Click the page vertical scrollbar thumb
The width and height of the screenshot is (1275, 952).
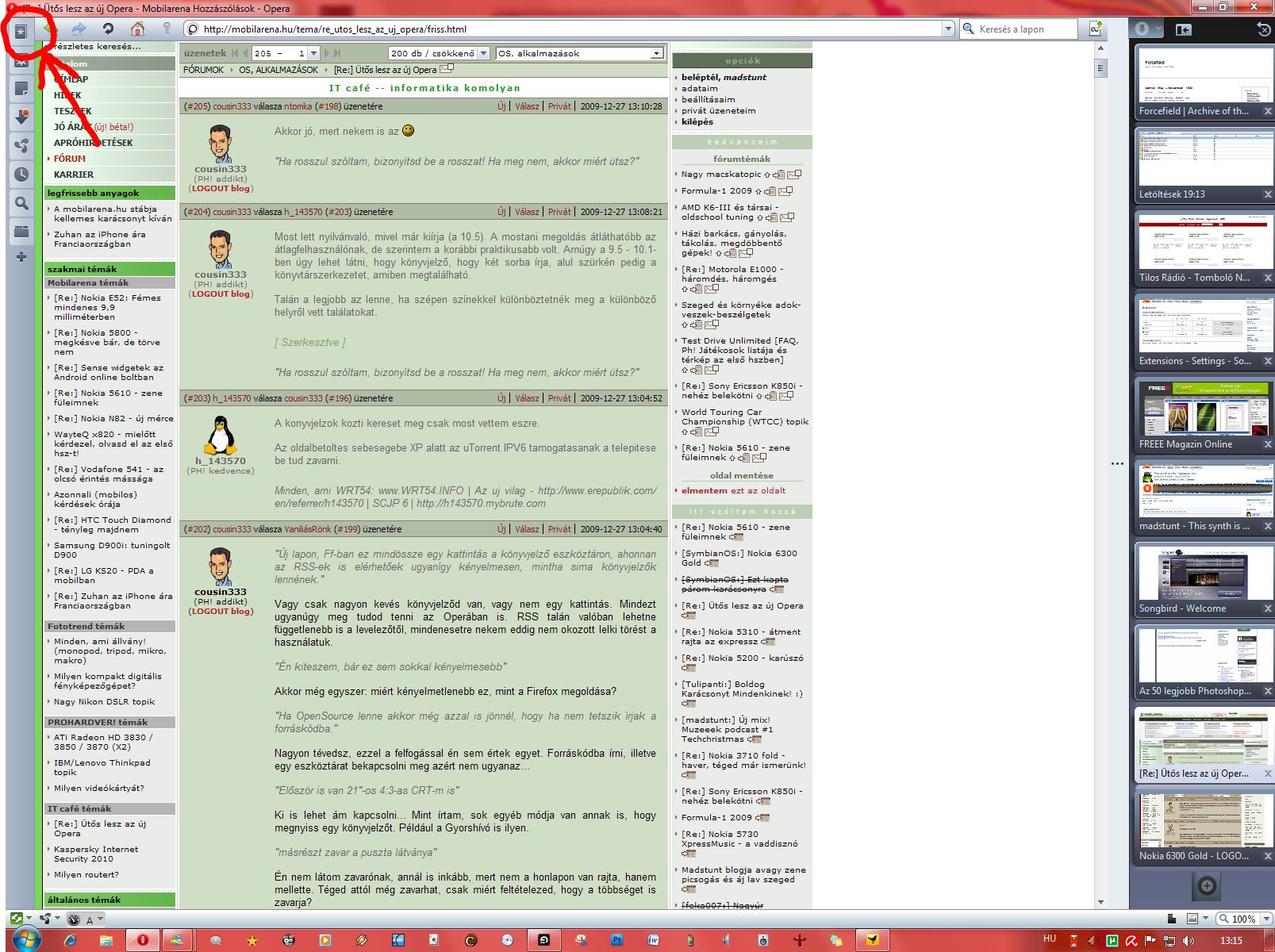coord(1100,68)
